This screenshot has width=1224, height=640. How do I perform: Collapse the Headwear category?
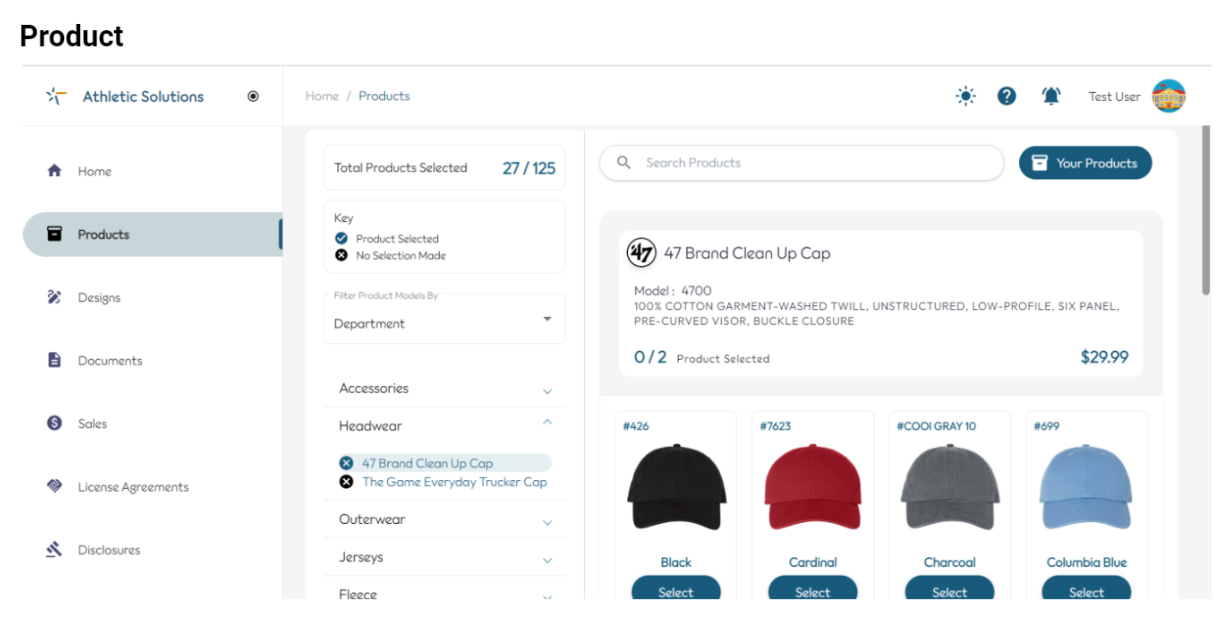[x=444, y=426]
